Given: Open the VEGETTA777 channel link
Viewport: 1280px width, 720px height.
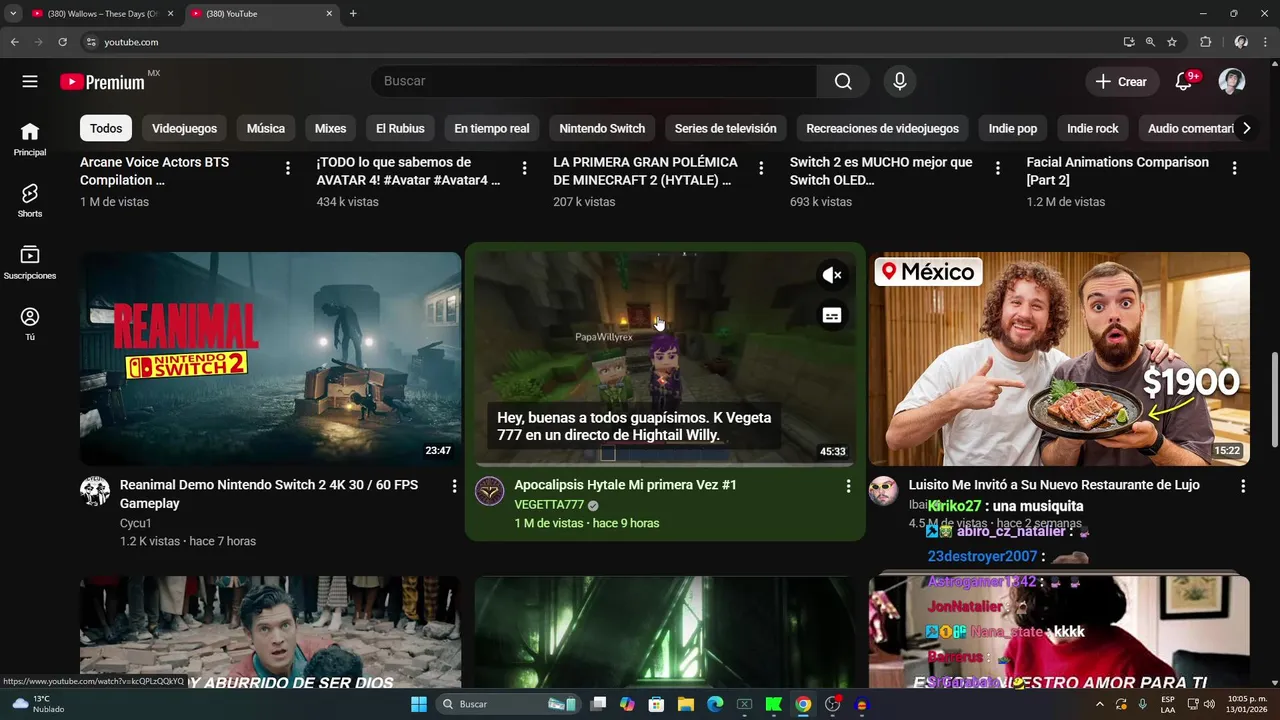Looking at the screenshot, I should click(x=549, y=505).
